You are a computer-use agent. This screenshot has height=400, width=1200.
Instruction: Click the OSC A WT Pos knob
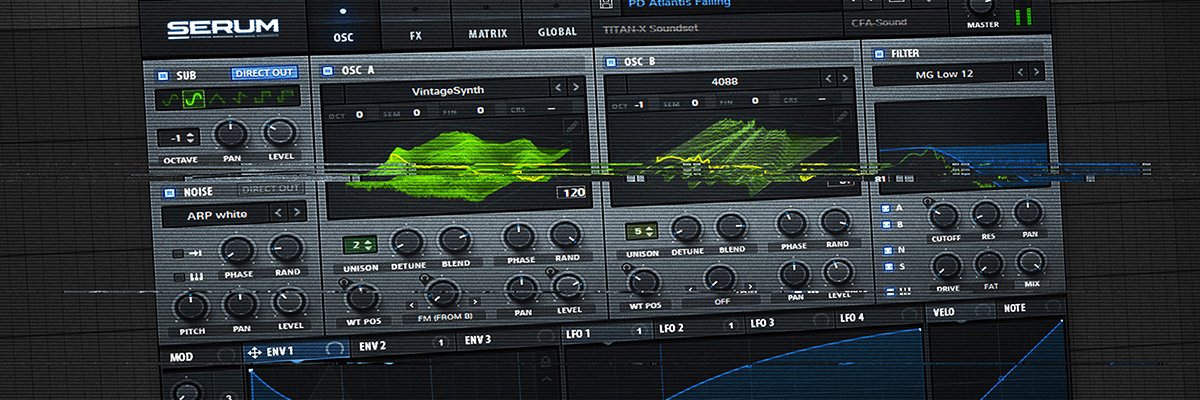tap(361, 297)
